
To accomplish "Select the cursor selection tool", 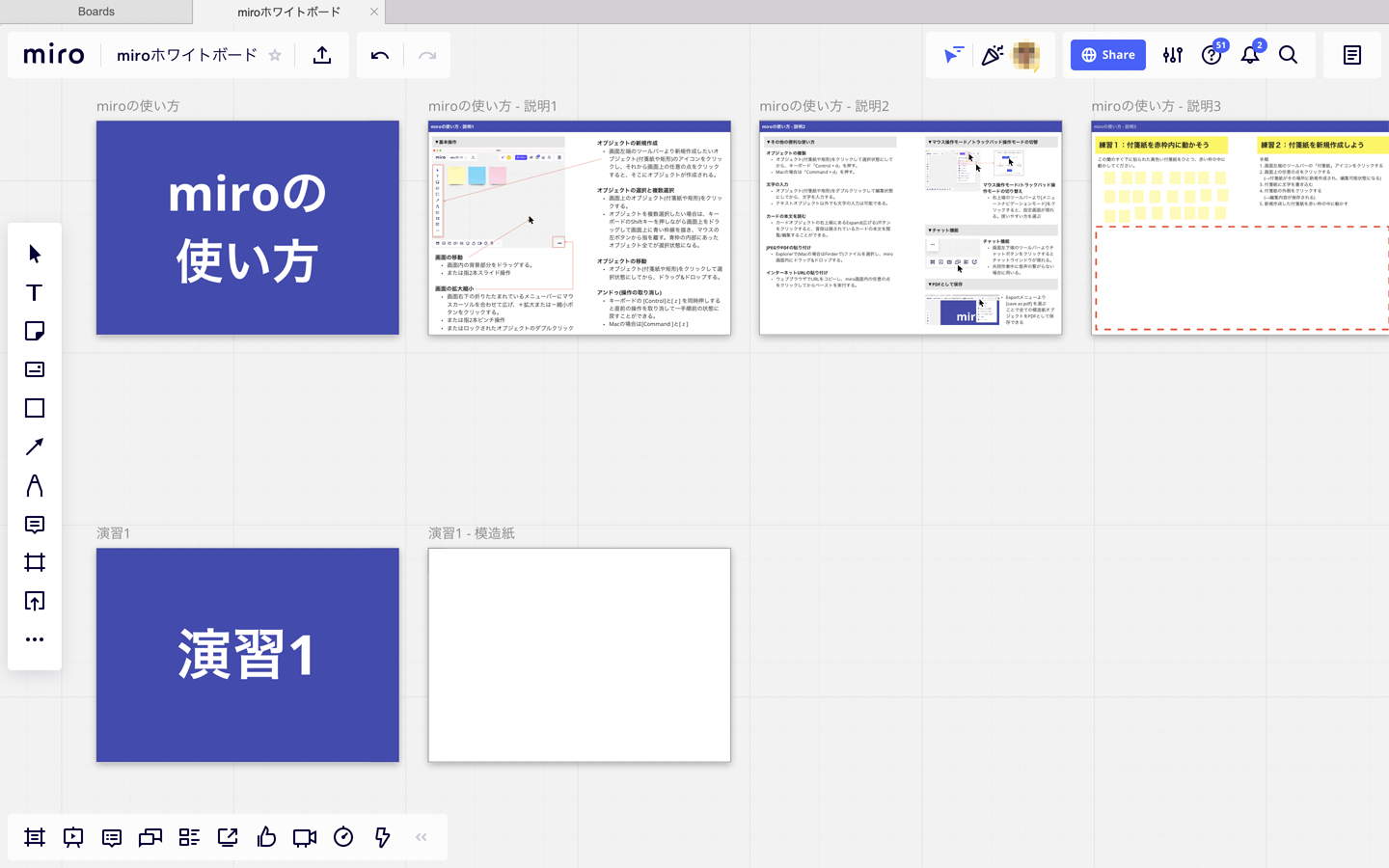I will pos(35,254).
